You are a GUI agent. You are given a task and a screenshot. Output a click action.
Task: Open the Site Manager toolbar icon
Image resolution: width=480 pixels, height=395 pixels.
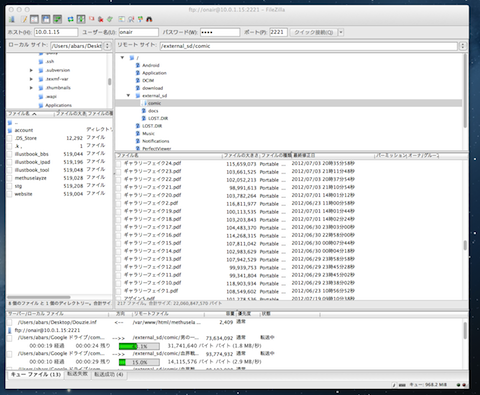coord(12,19)
